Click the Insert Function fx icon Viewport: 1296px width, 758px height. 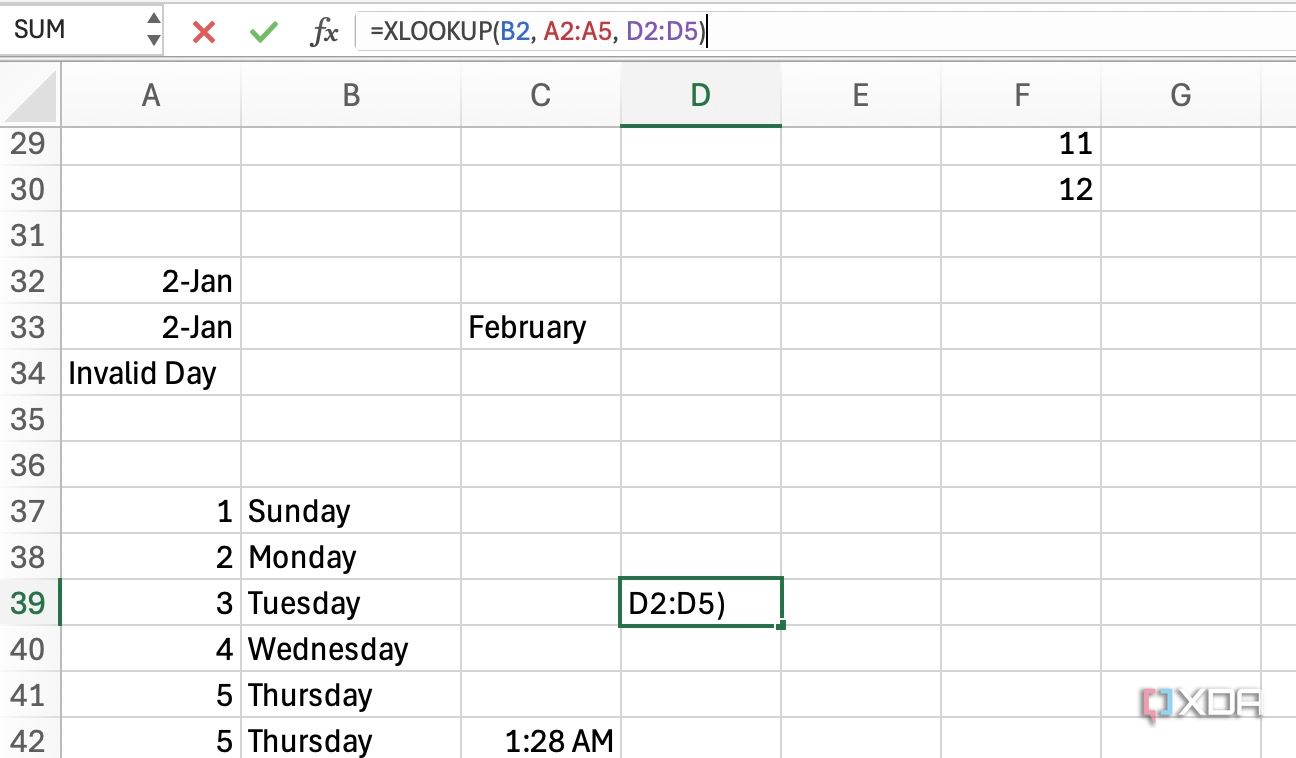(x=325, y=31)
